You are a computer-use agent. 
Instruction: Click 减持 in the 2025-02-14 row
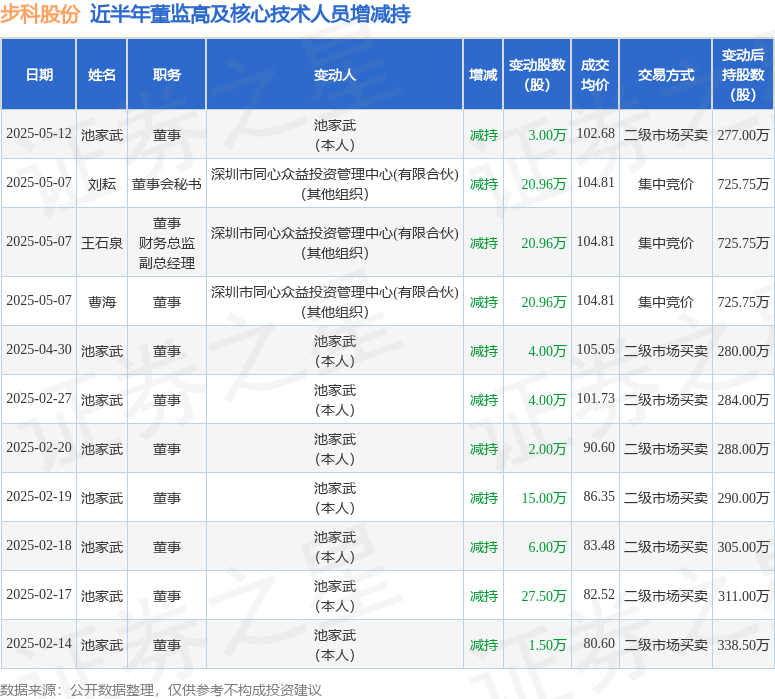click(483, 645)
